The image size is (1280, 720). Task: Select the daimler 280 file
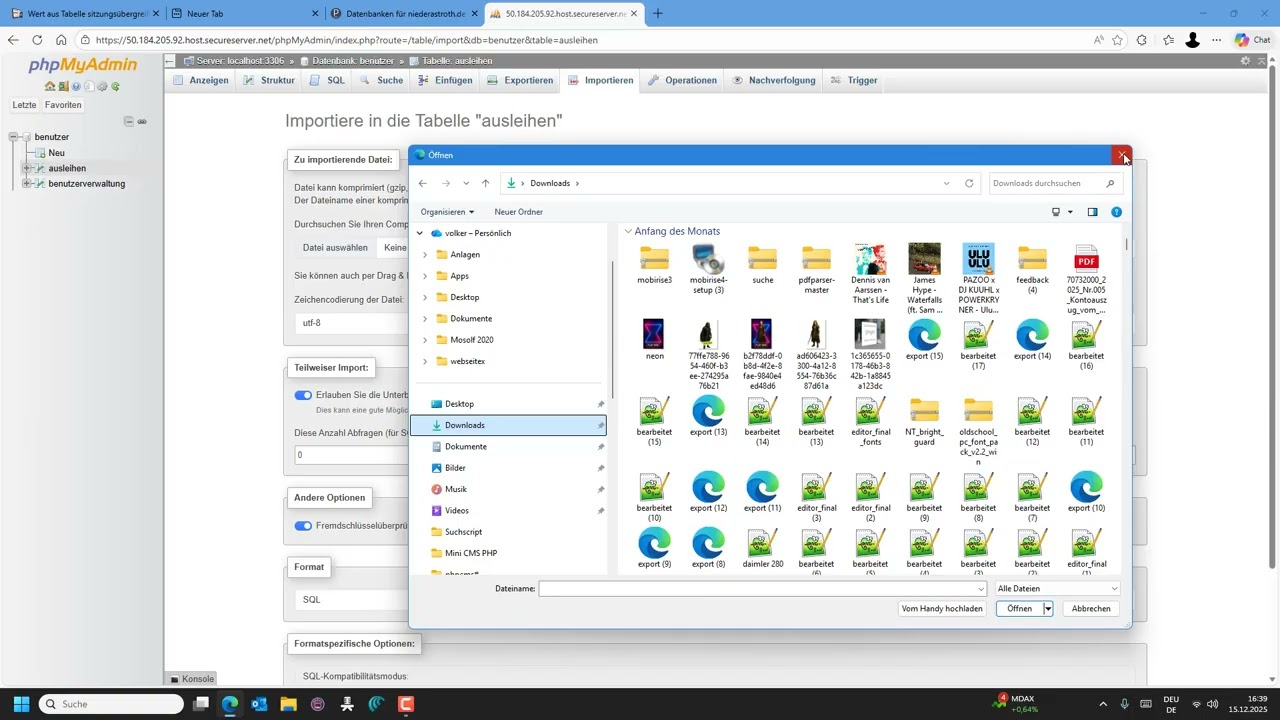point(762,548)
